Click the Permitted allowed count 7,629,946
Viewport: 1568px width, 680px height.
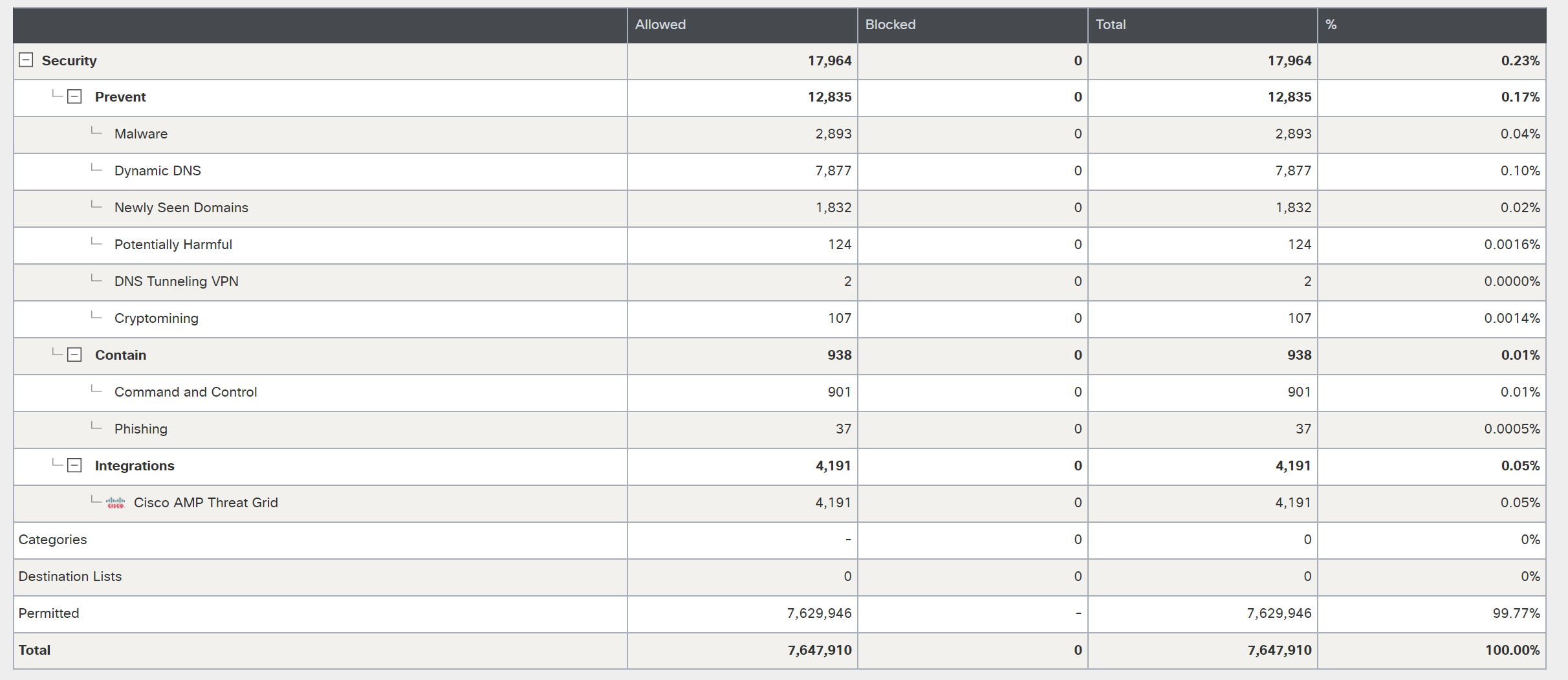pos(819,613)
